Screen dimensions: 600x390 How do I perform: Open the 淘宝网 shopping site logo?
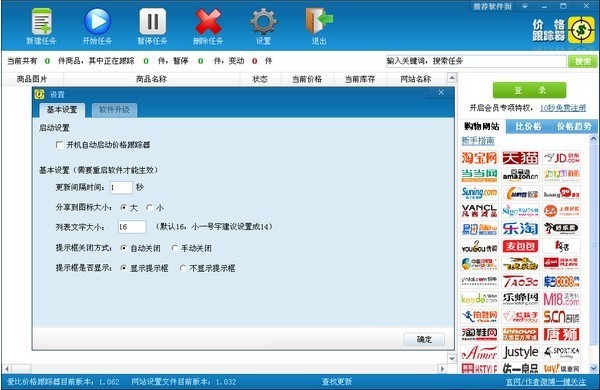click(x=479, y=158)
